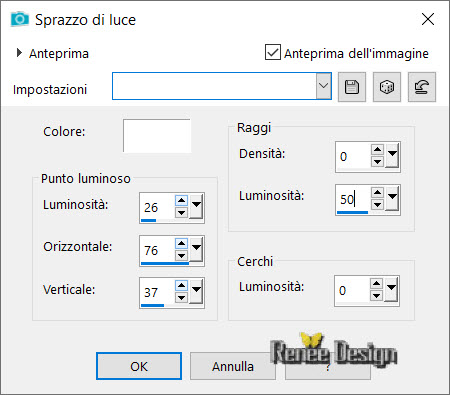Reset settings to default with arrow icon
Image resolution: width=450 pixels, height=395 pixels.
[422, 87]
